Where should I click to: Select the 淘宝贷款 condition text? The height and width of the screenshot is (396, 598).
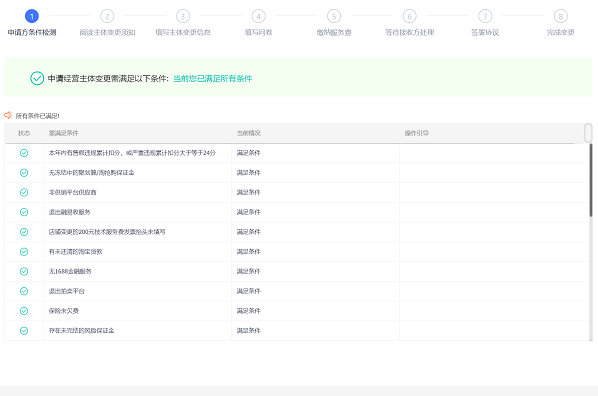click(x=76, y=252)
